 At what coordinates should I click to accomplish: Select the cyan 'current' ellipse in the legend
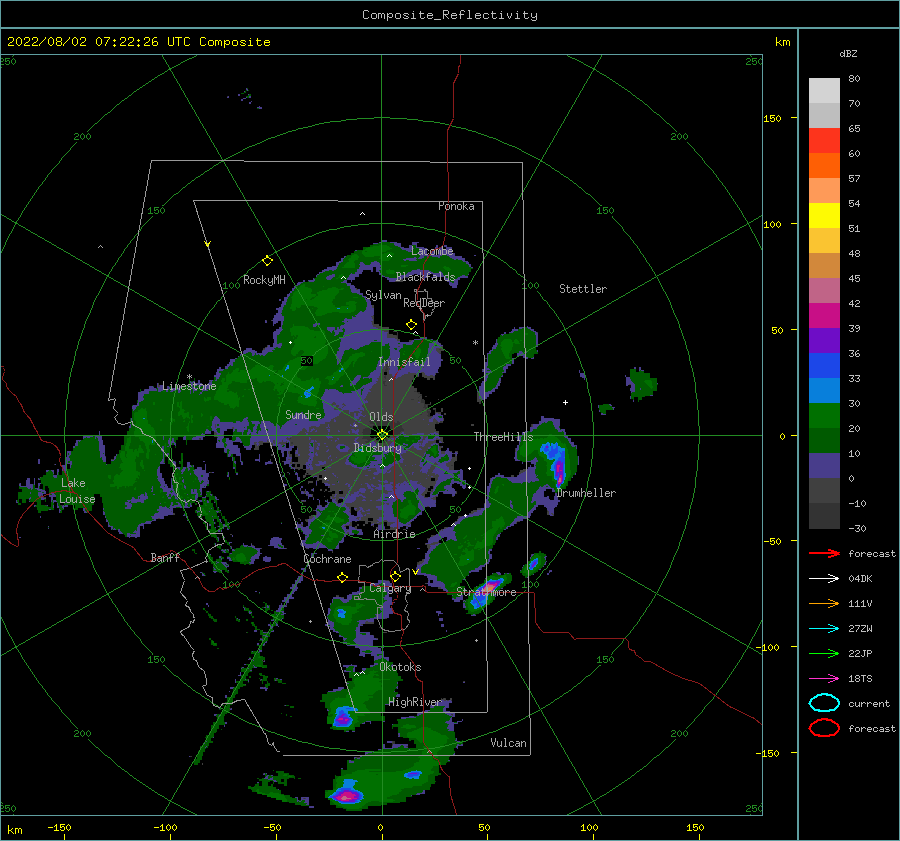(824, 703)
